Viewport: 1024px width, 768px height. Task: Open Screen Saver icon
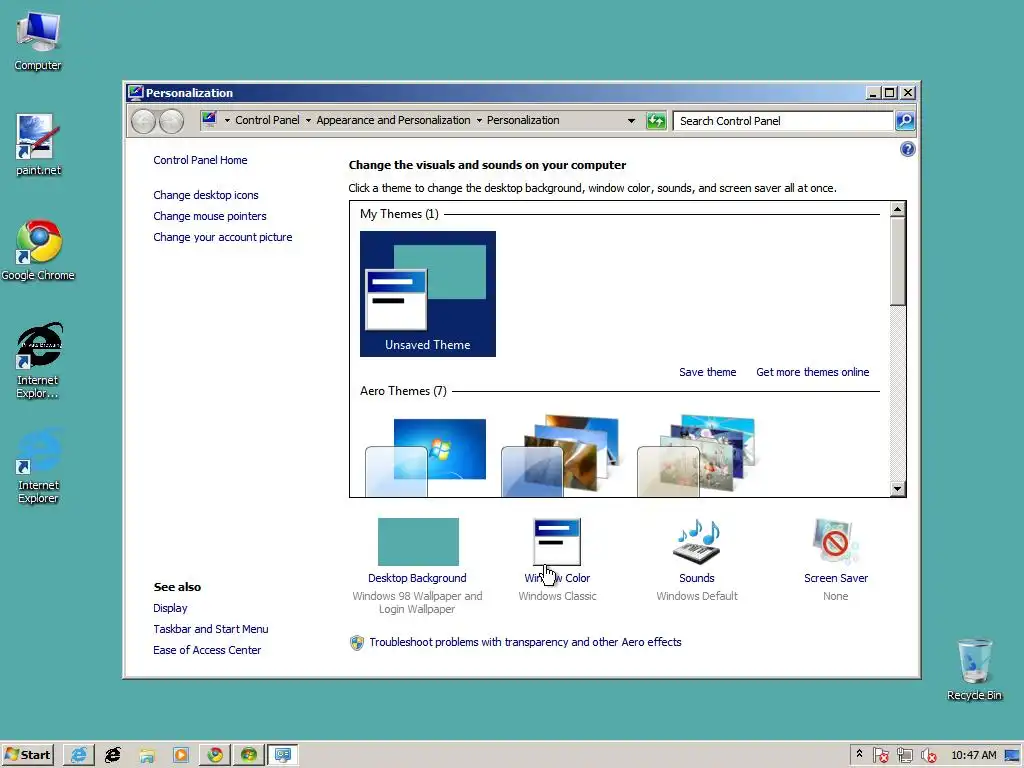(x=836, y=542)
